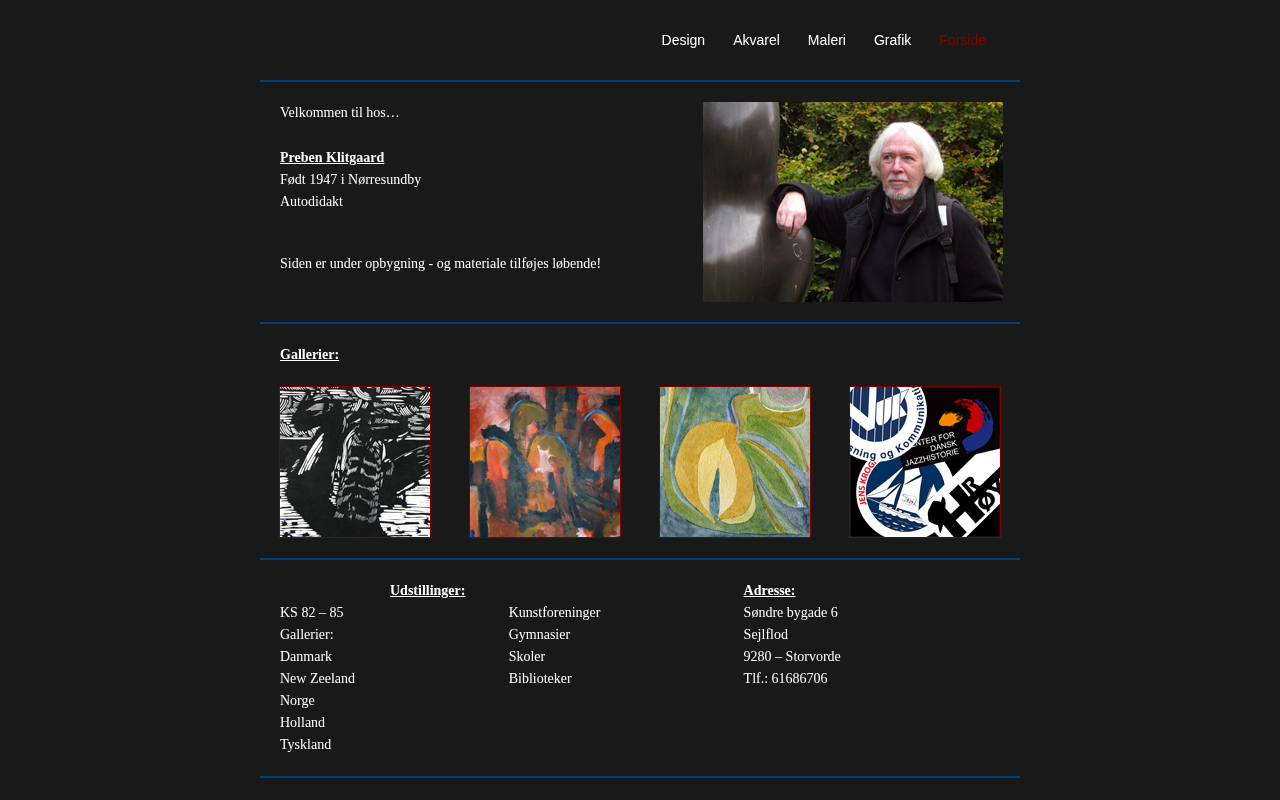This screenshot has width=1280, height=800.
Task: View the orange abstract painting thumbnail
Action: 545,462
